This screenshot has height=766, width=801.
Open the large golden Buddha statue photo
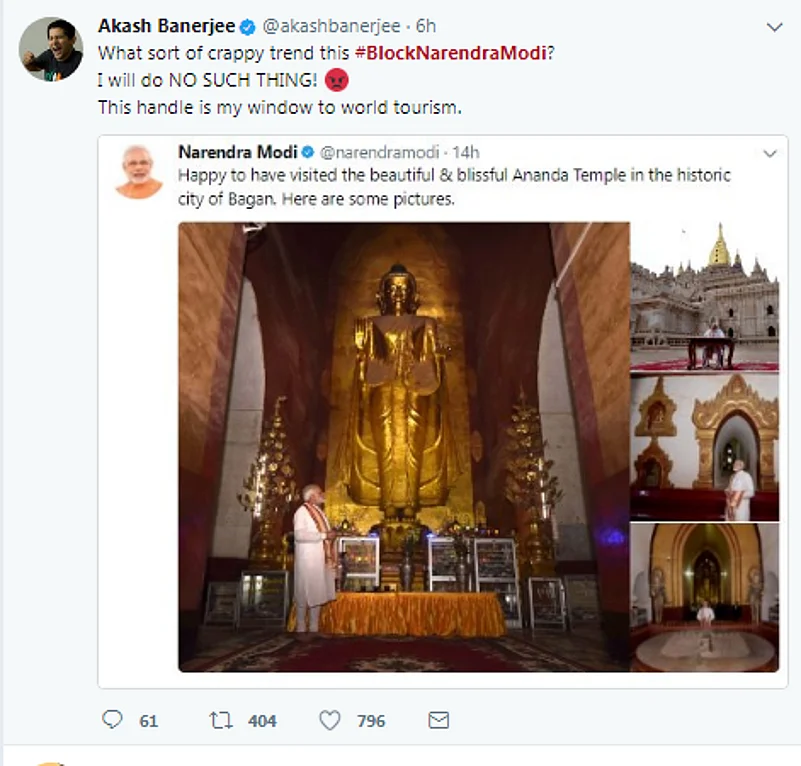coord(404,446)
